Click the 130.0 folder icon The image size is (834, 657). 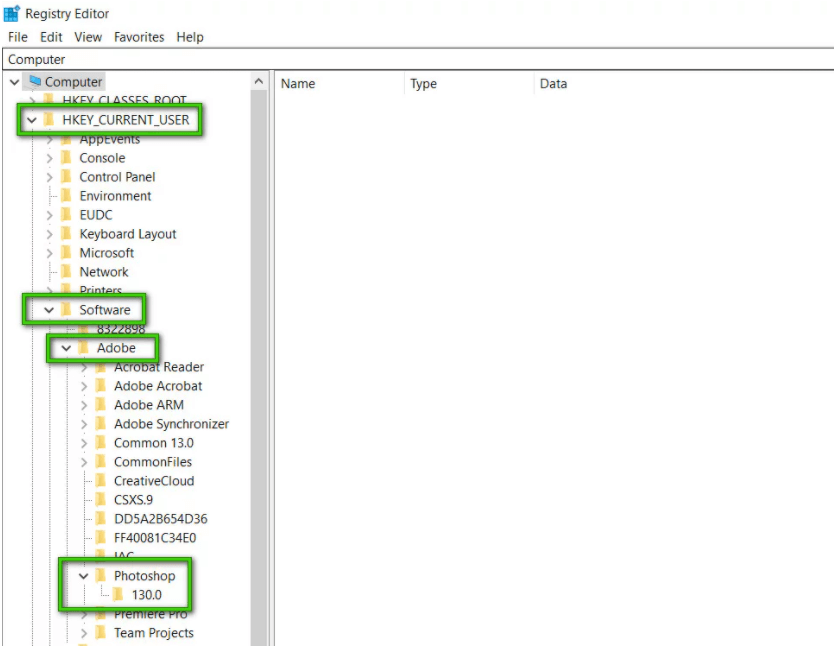click(x=118, y=594)
